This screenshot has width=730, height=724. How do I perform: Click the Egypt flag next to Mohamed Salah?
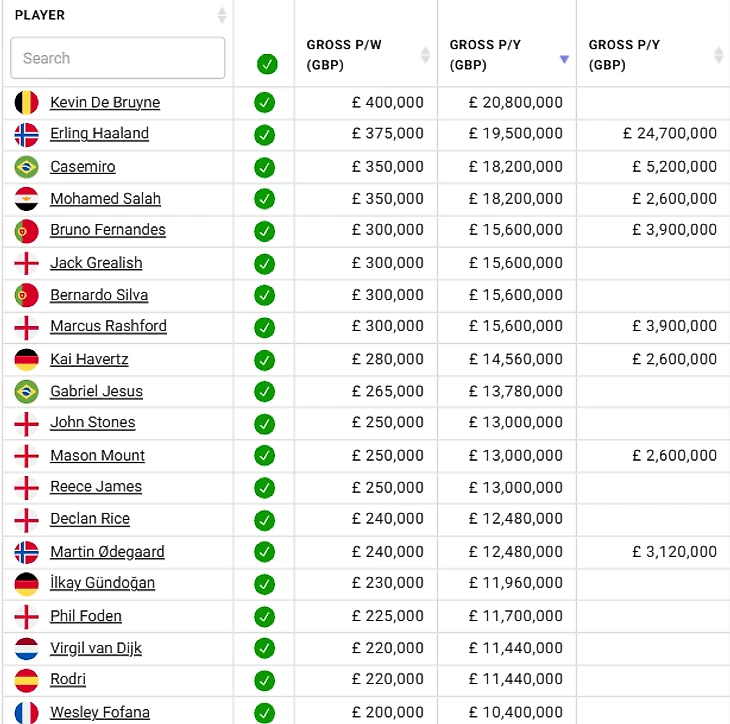pyautogui.click(x=27, y=199)
